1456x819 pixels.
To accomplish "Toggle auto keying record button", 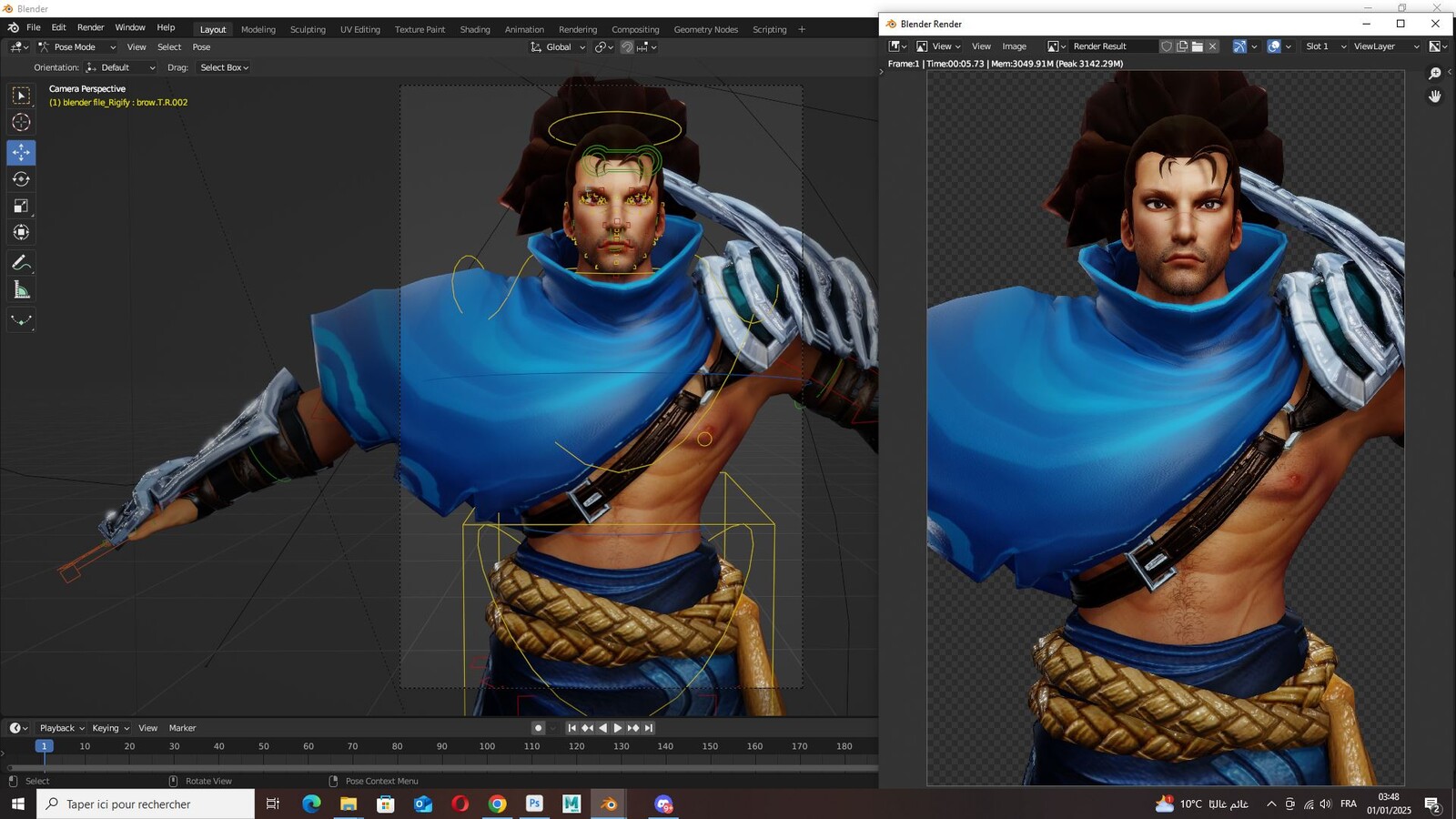I will [x=538, y=728].
